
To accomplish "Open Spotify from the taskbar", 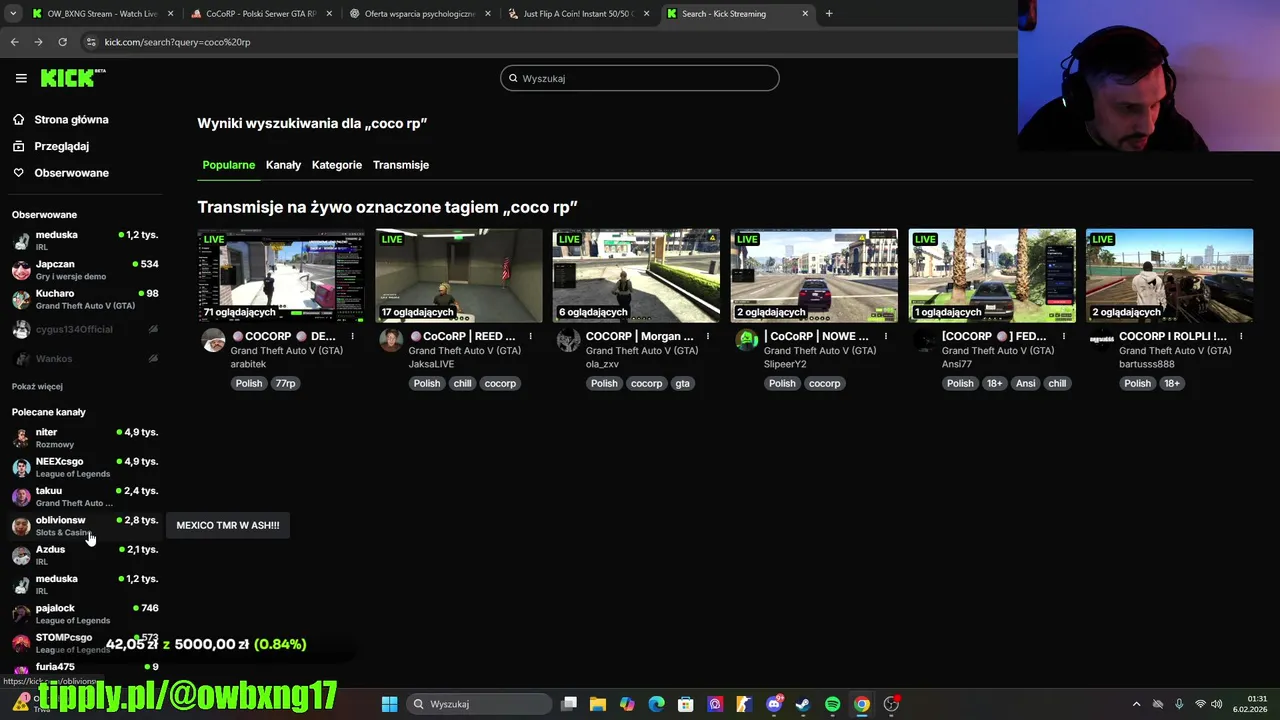I will 832,704.
